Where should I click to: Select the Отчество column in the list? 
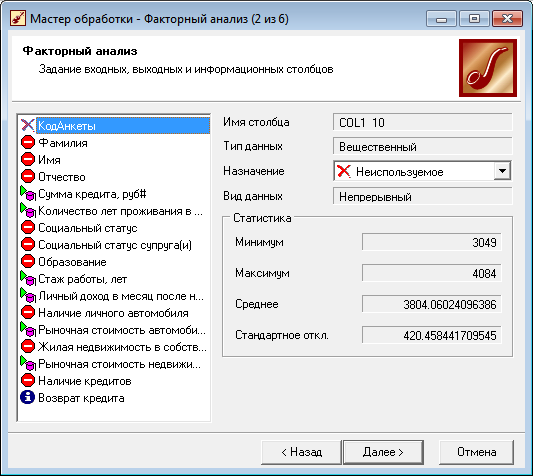pyautogui.click(x=62, y=177)
